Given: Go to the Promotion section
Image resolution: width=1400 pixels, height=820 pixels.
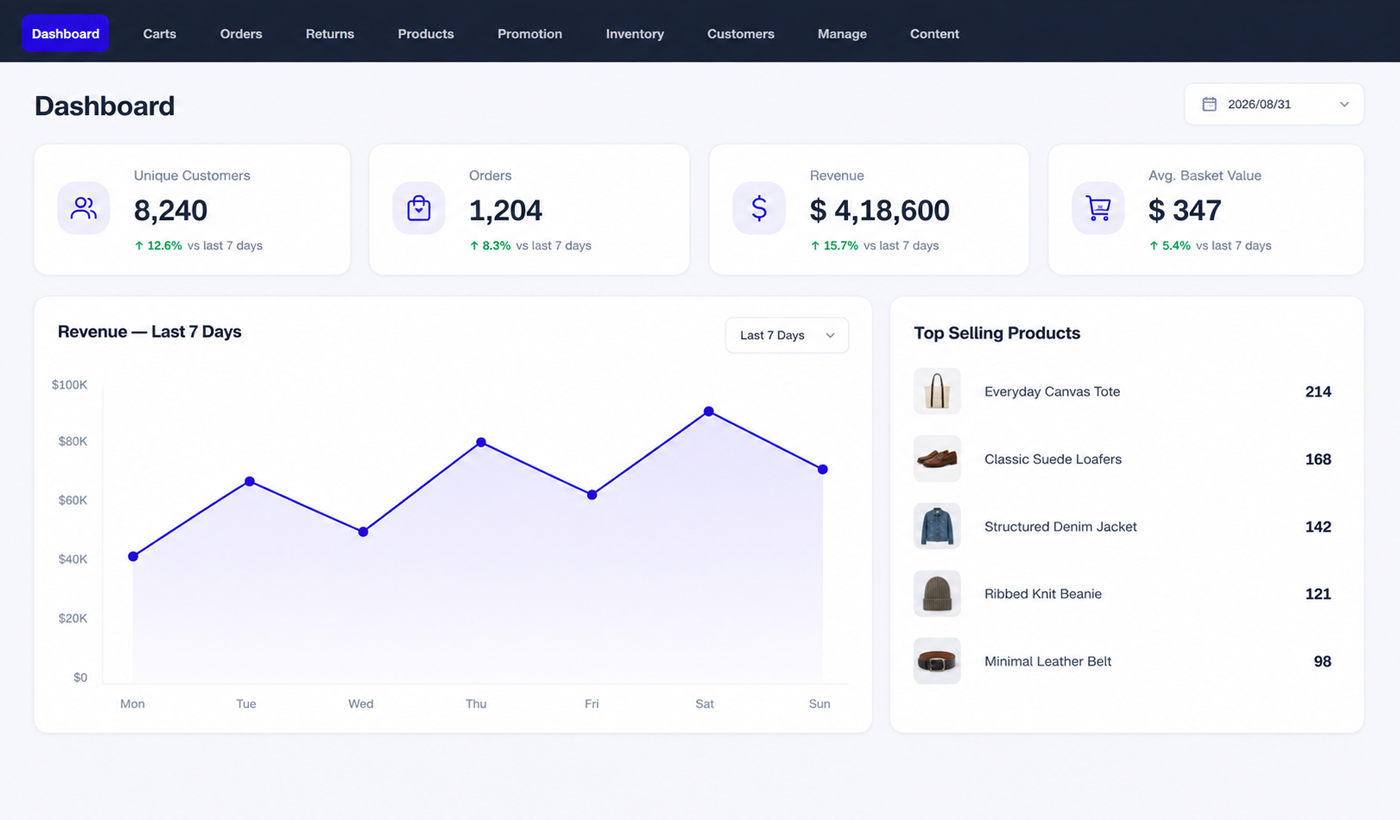Looking at the screenshot, I should [x=530, y=33].
